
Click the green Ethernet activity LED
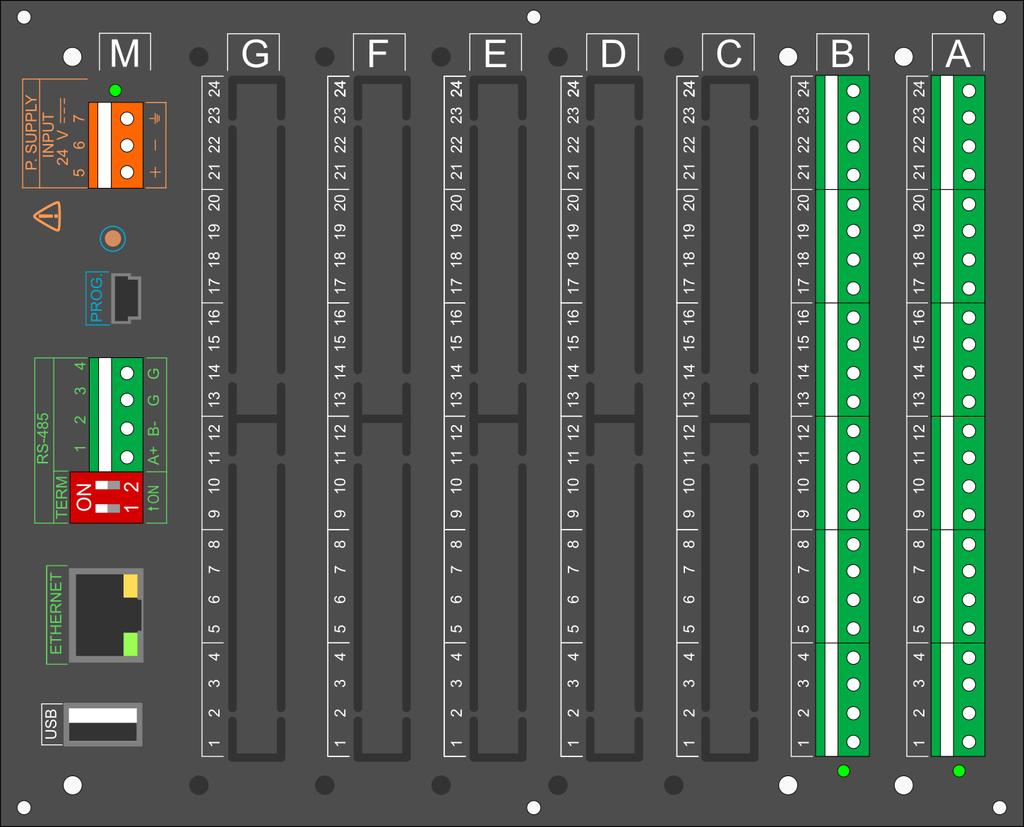tap(131, 645)
